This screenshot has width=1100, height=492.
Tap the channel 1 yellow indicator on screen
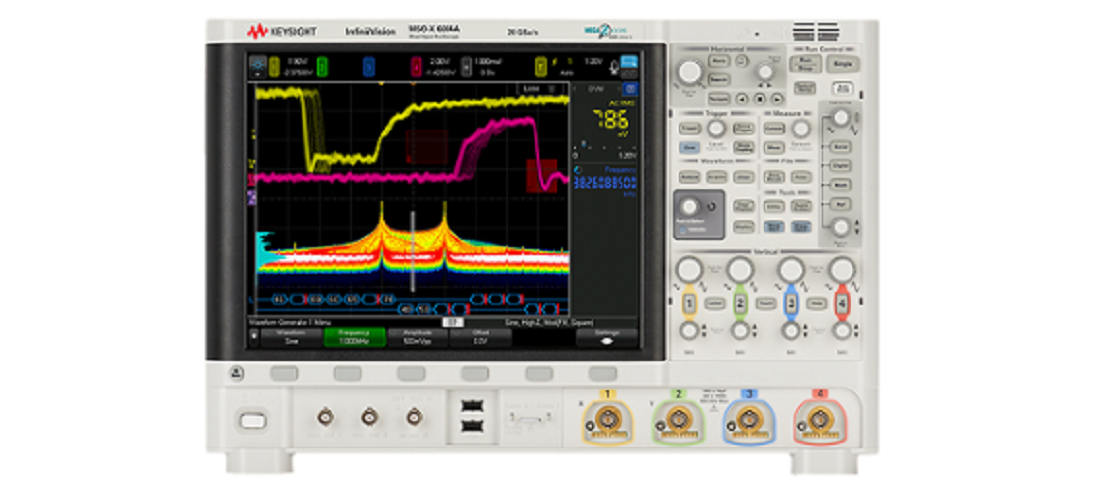[x=274, y=67]
